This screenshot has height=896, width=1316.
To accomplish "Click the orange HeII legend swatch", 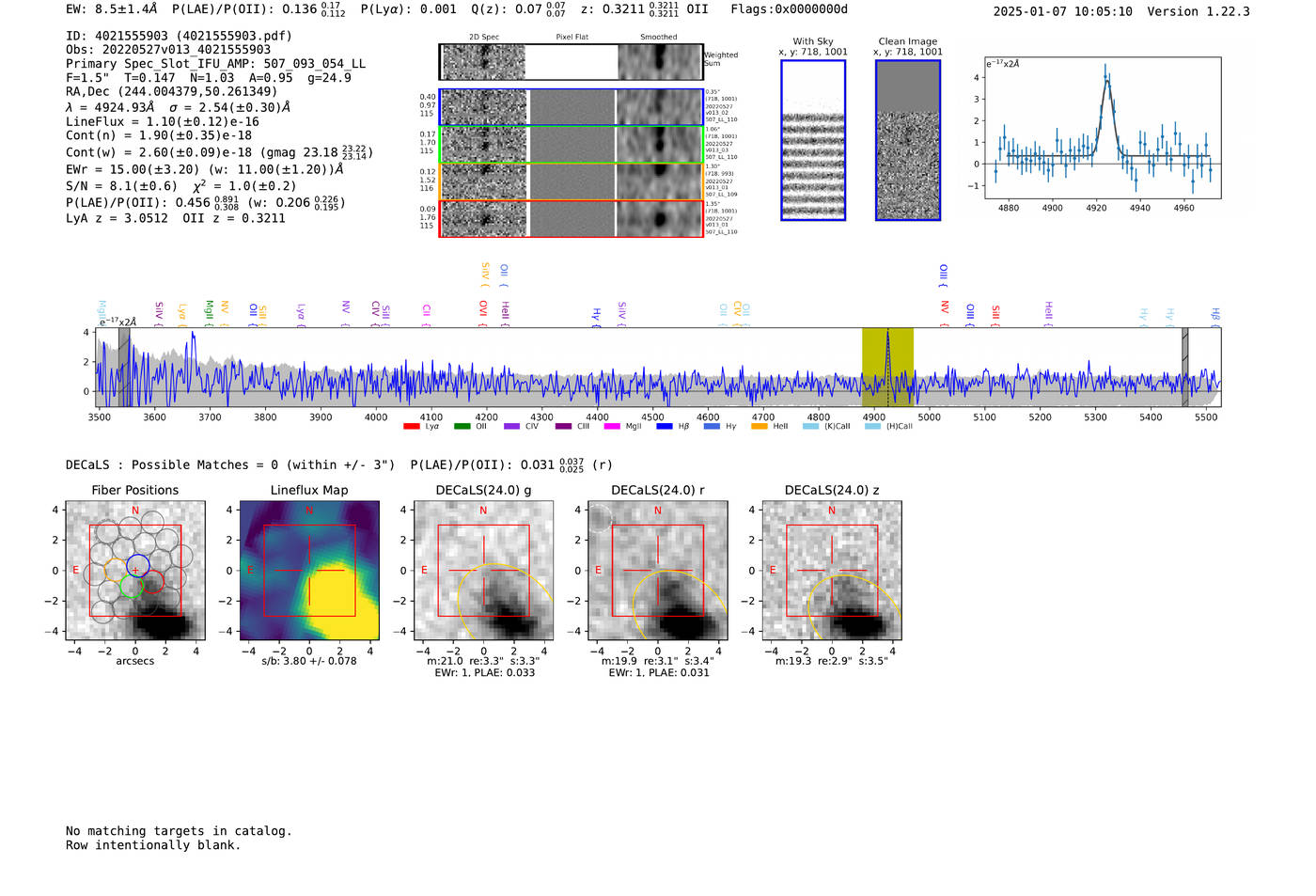I will [x=760, y=427].
